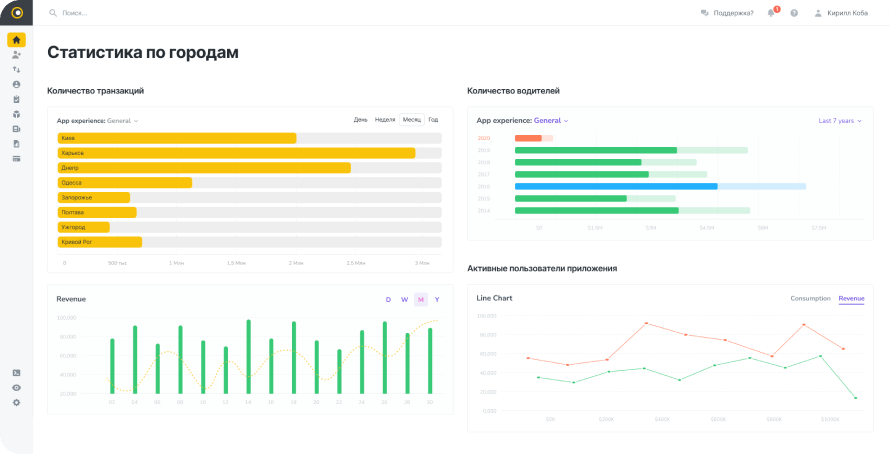Open the home dashboard in sidebar

click(x=16, y=40)
